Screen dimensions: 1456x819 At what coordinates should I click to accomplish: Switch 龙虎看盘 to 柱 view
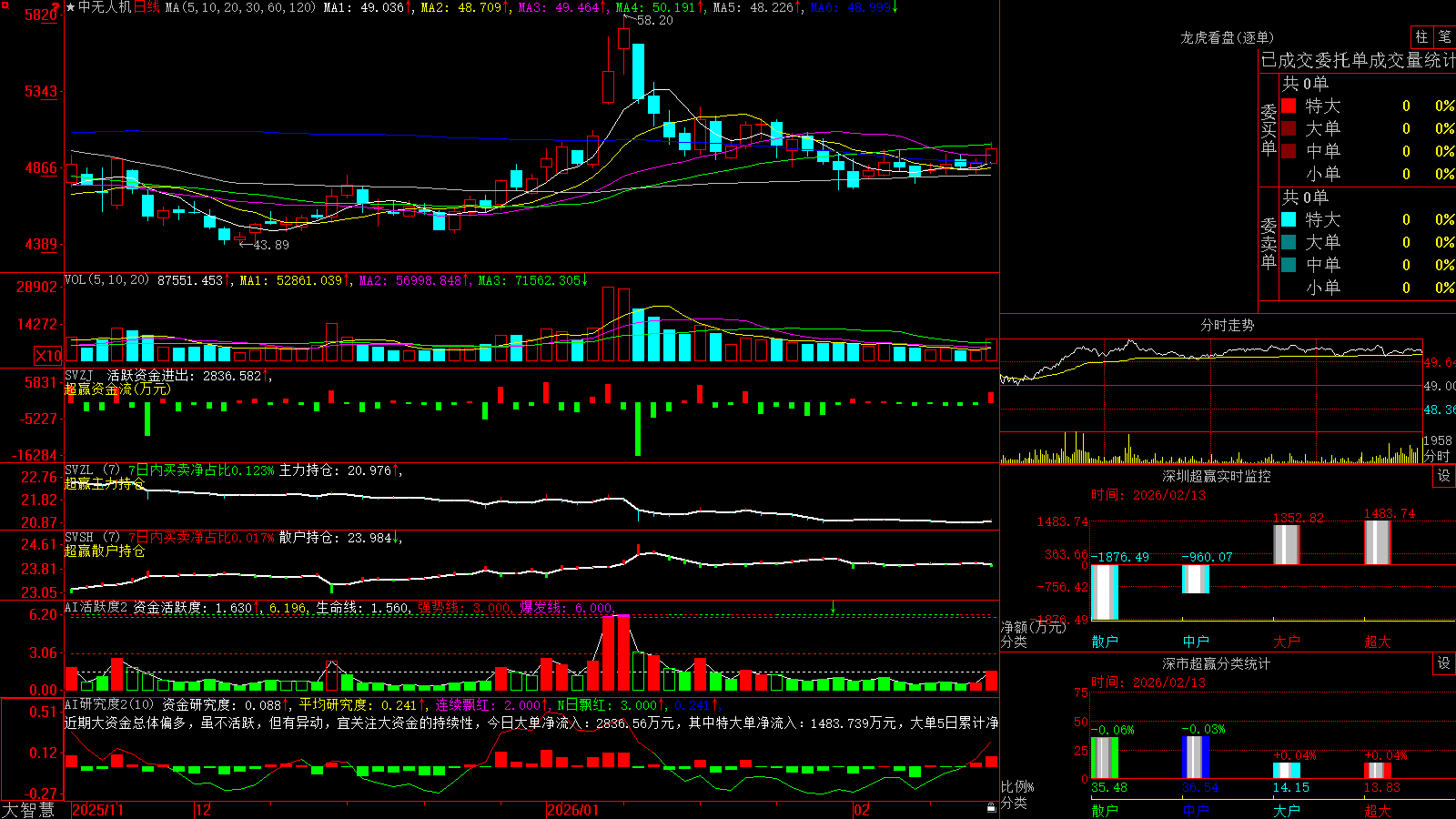click(x=1421, y=37)
